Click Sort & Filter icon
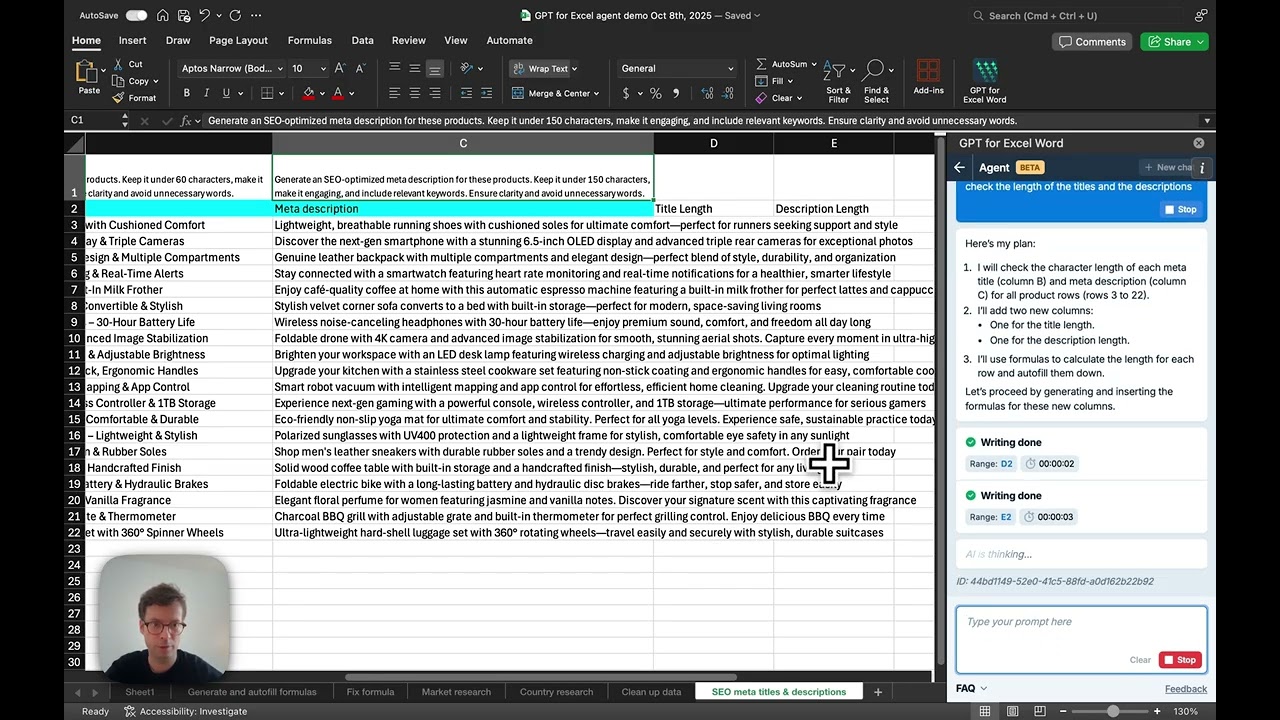The height and width of the screenshot is (720, 1280). coord(838,80)
